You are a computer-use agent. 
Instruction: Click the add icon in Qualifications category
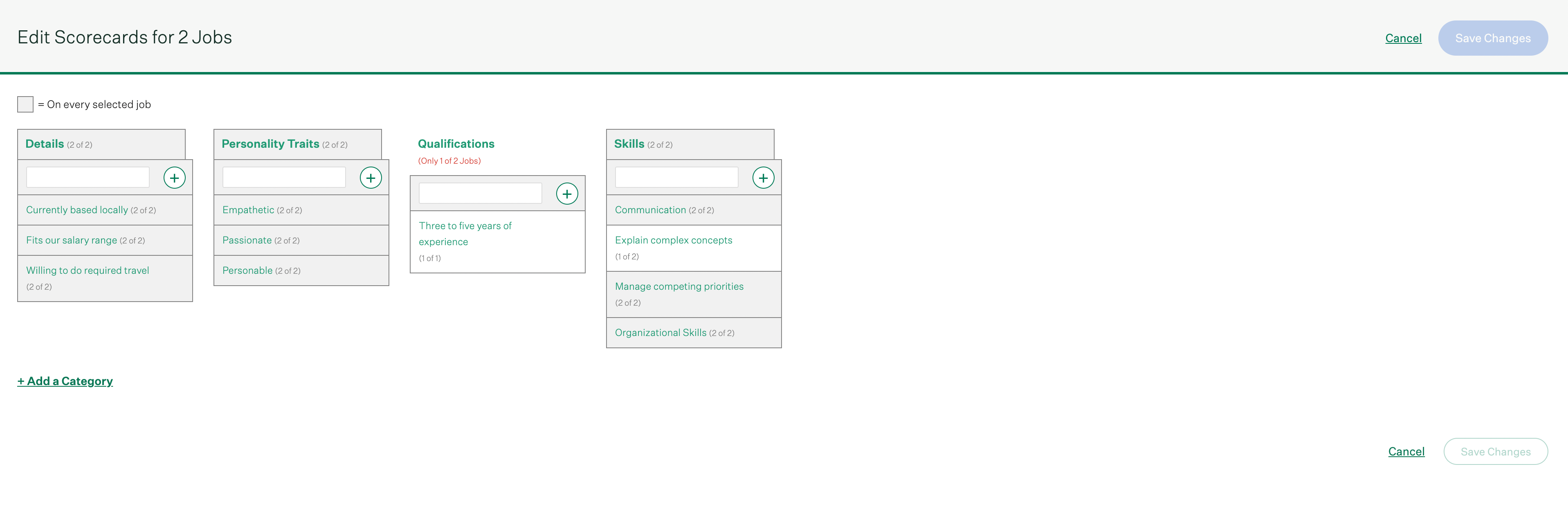[567, 193]
